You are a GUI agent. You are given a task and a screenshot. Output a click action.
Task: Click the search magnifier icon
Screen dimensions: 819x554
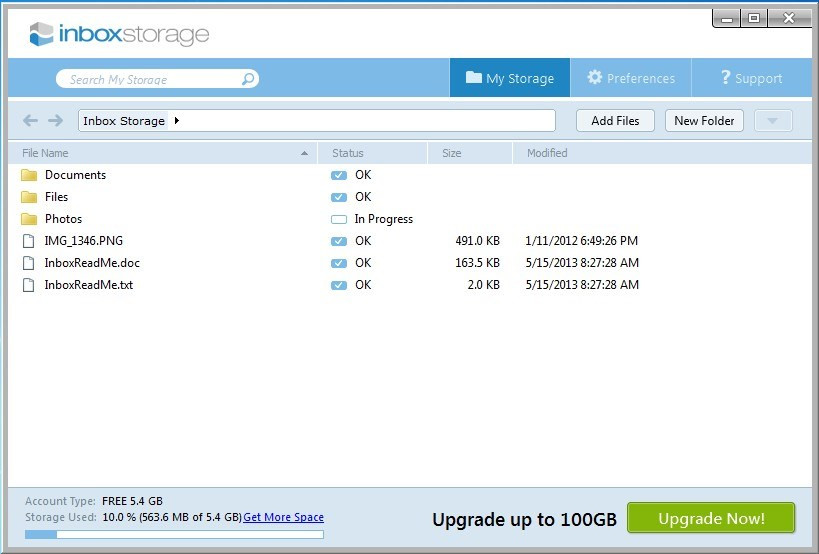point(248,79)
